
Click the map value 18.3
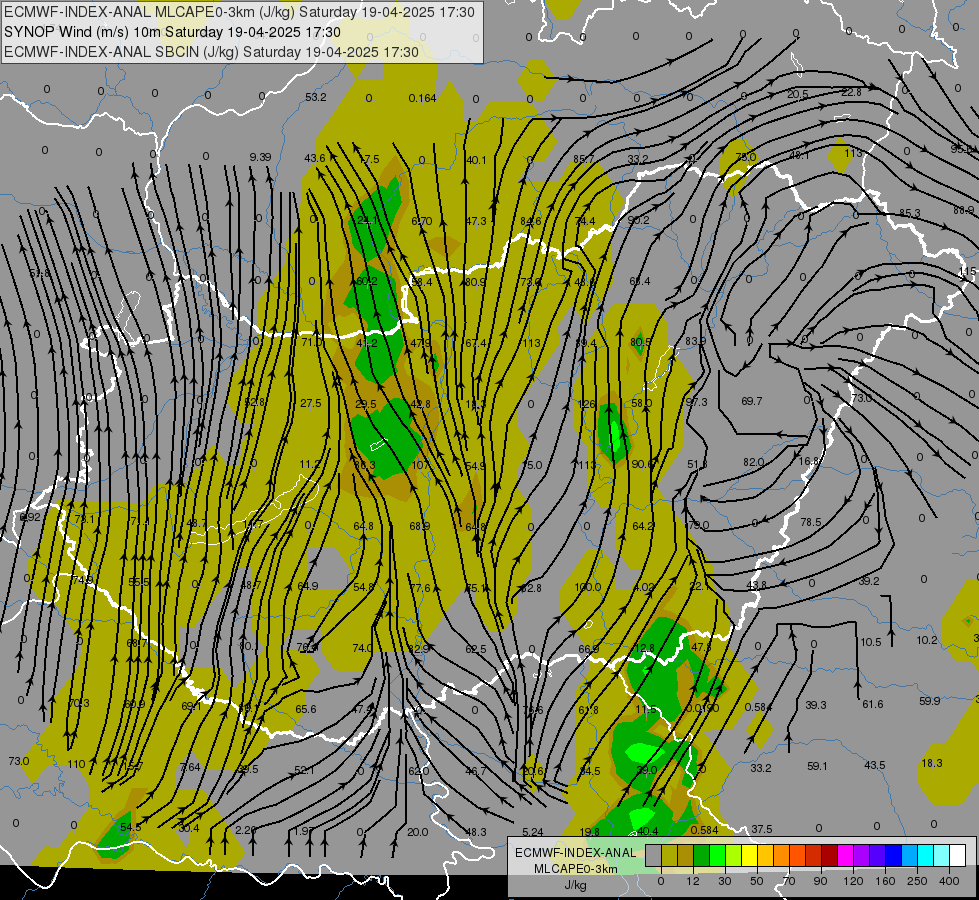tap(932, 763)
